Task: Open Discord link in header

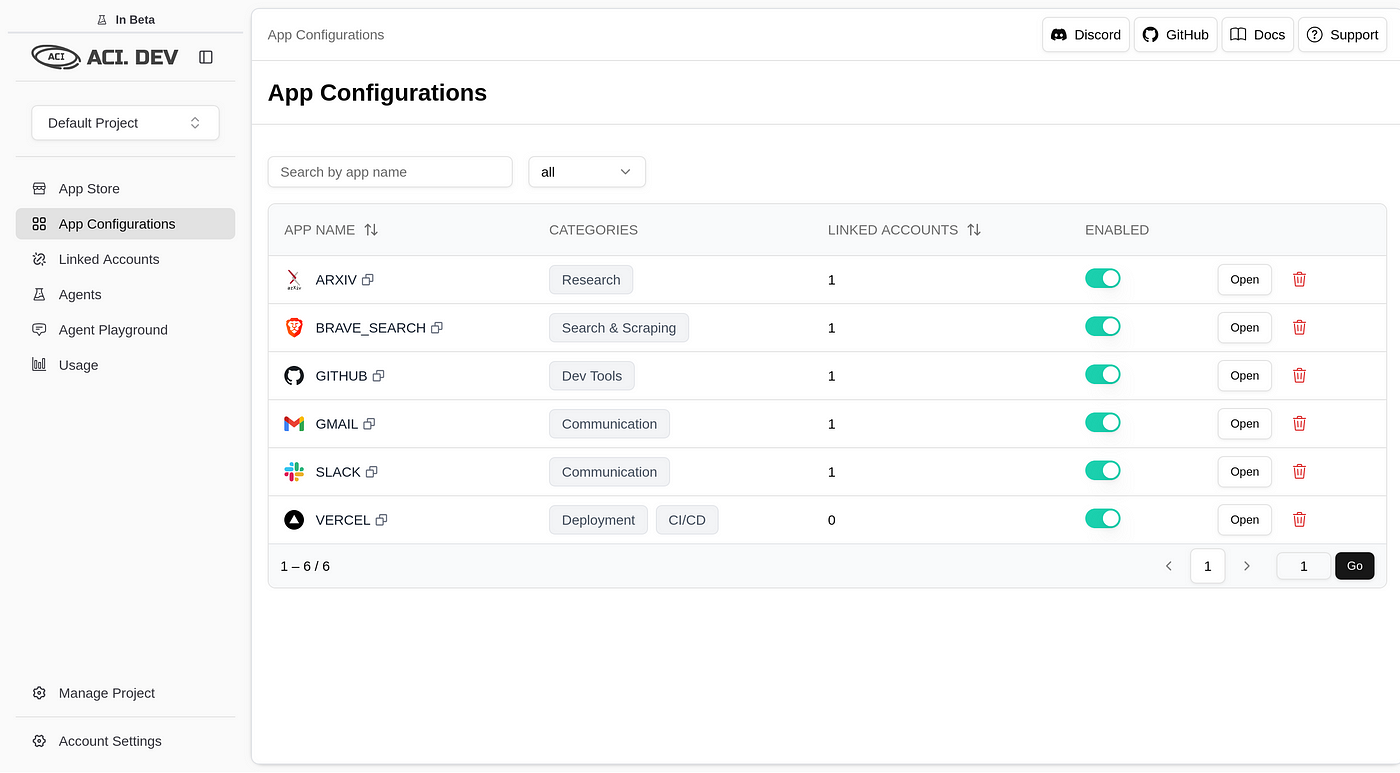Action: pyautogui.click(x=1086, y=35)
